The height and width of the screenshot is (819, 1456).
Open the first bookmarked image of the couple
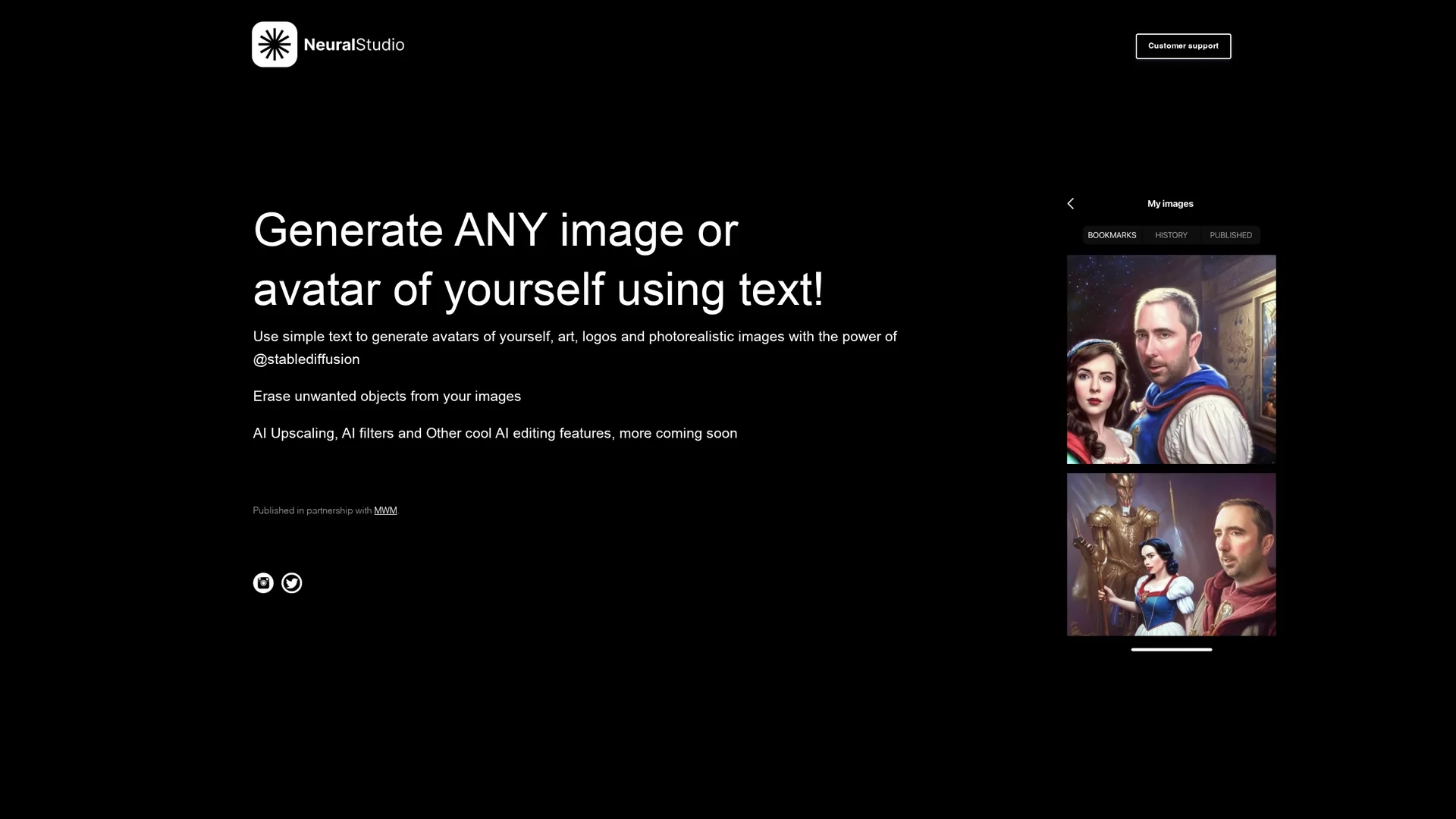coord(1171,359)
